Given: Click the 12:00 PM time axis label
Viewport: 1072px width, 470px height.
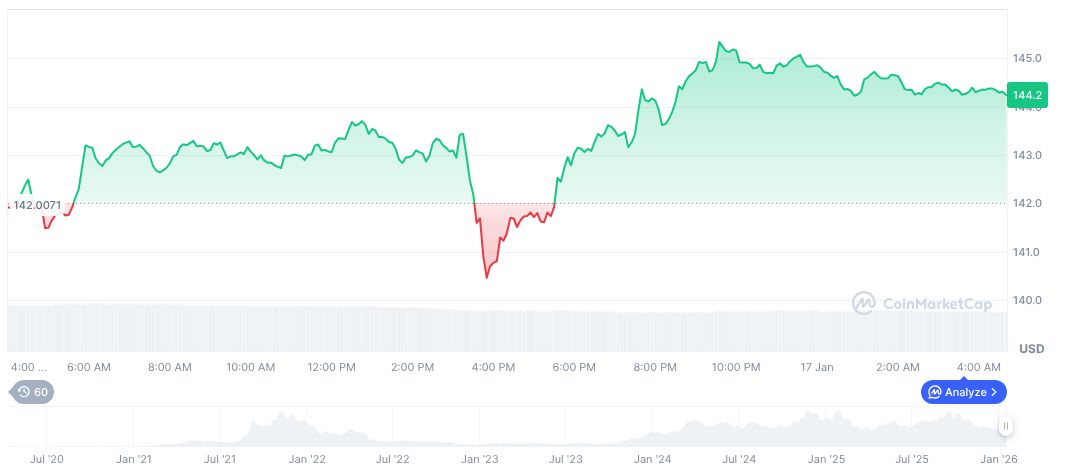Looking at the screenshot, I should (331, 367).
